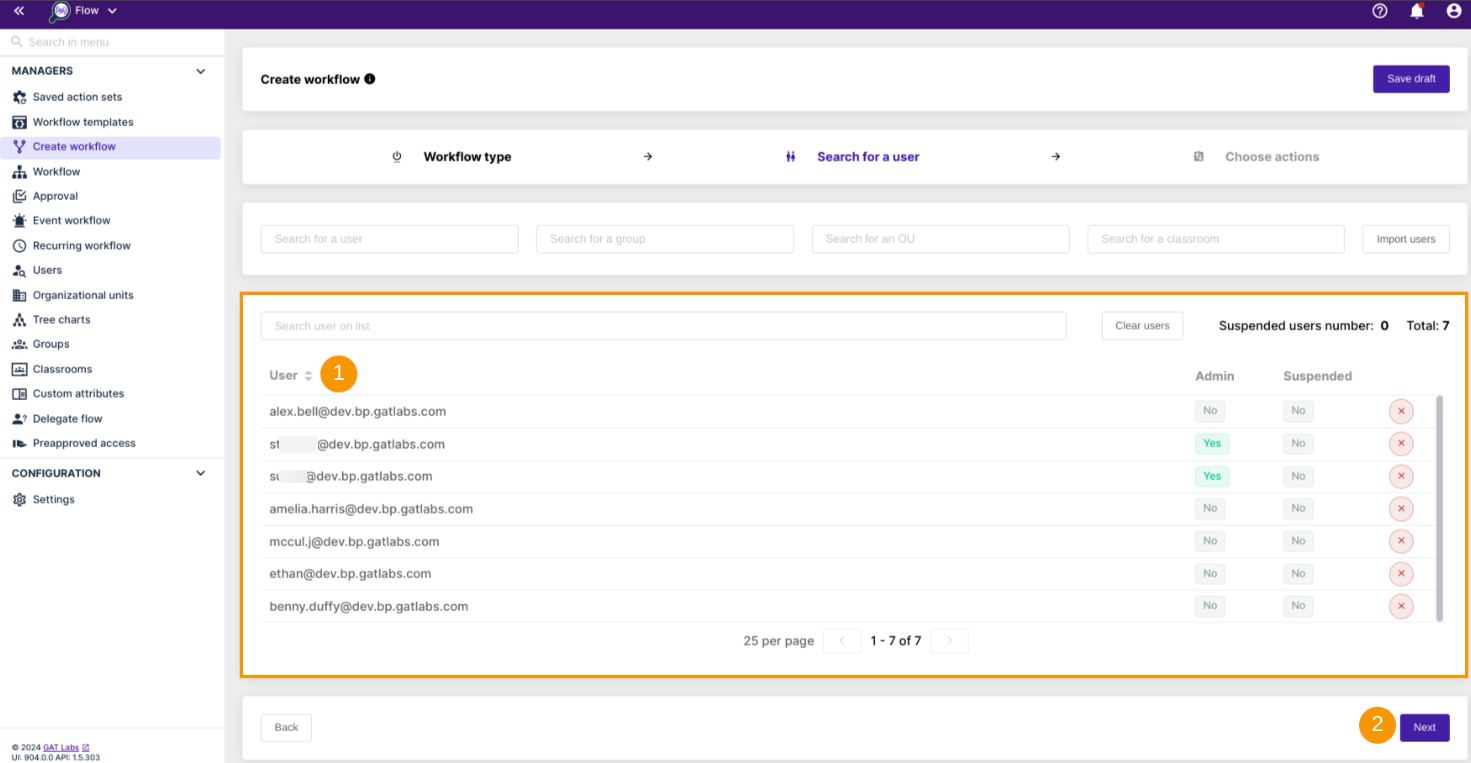
Task: Remove amelia.harris user from the list
Action: 1401,509
